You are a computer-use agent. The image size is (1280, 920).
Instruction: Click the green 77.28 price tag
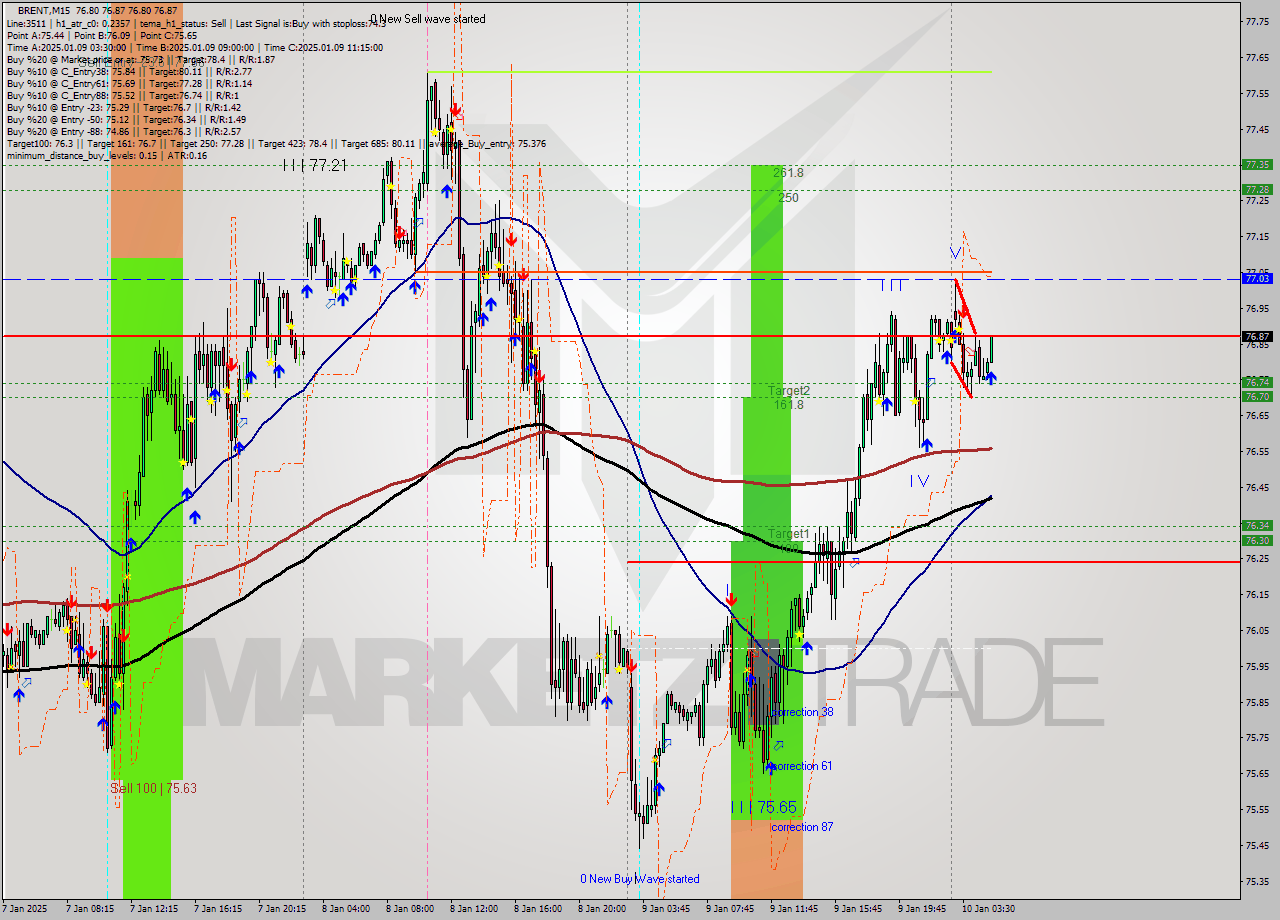tap(1257, 189)
